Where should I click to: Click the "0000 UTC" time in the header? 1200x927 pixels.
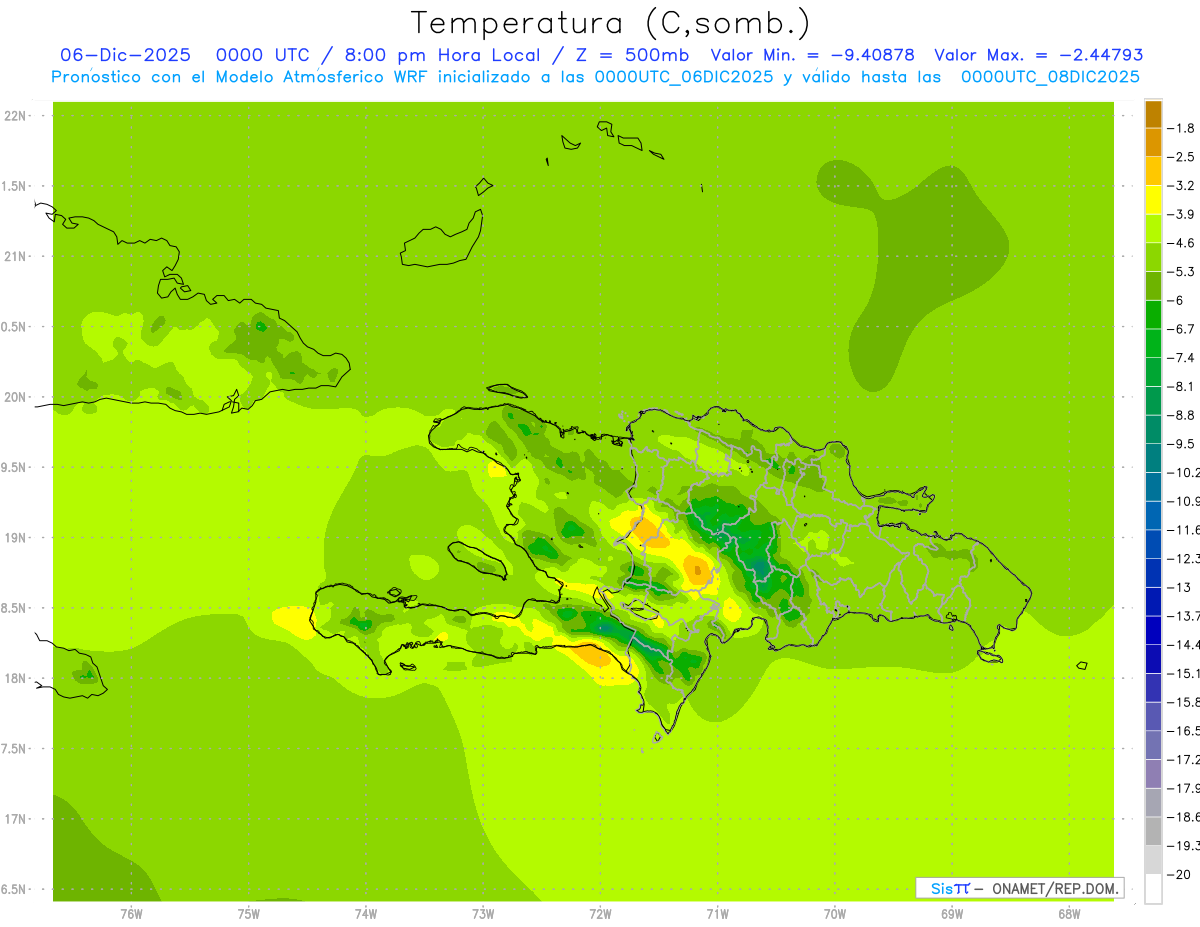click(263, 56)
